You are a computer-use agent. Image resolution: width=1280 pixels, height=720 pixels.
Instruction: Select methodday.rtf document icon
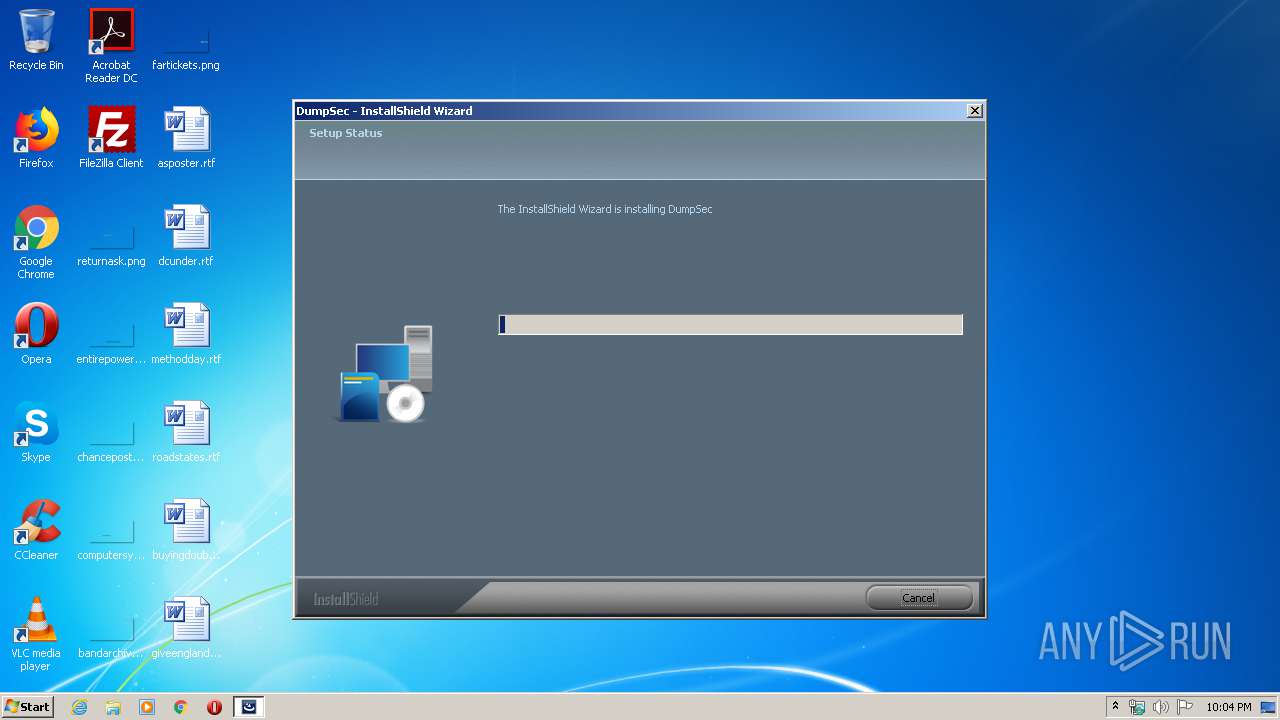pyautogui.click(x=186, y=335)
